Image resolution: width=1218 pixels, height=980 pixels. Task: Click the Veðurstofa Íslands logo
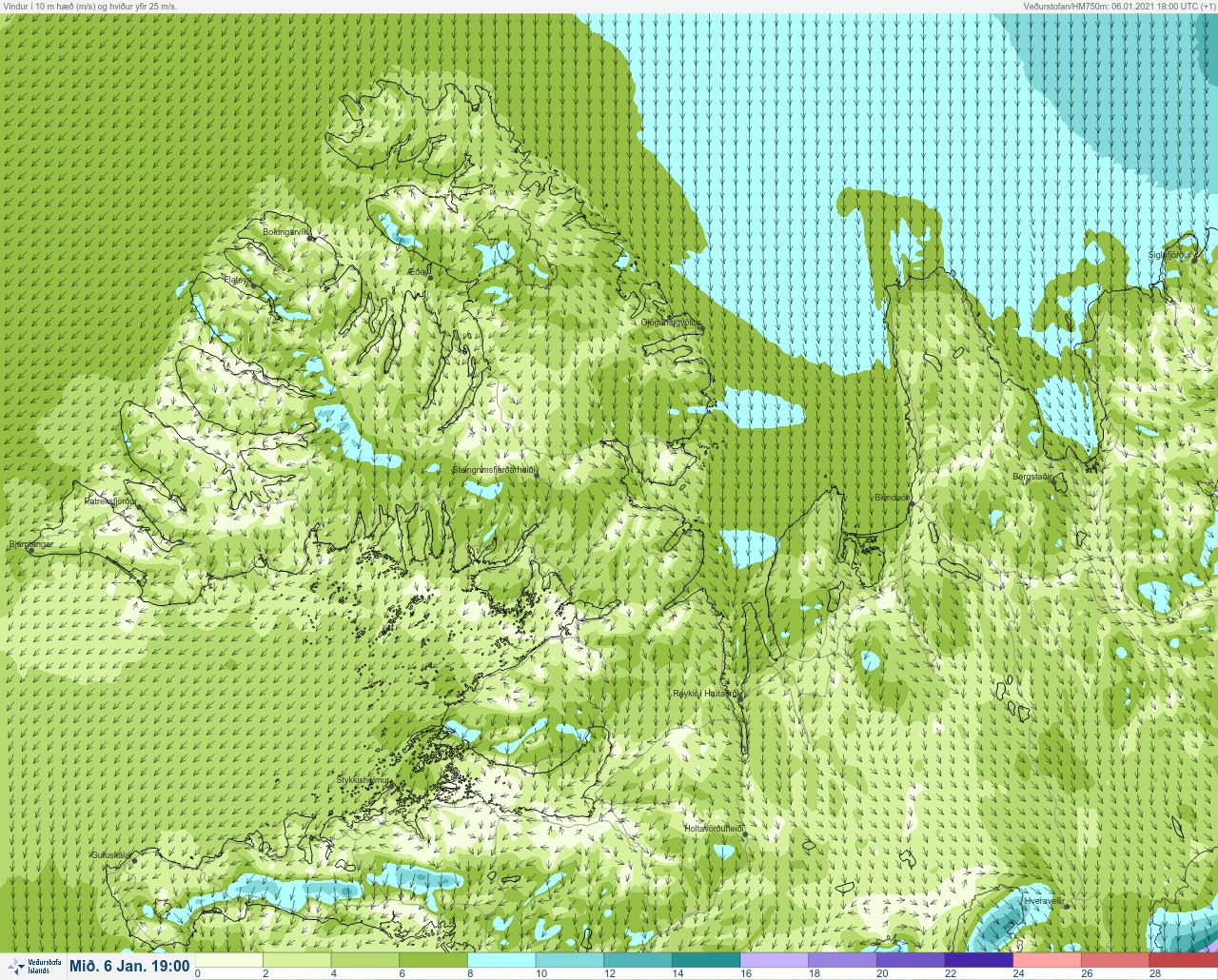pos(33,966)
